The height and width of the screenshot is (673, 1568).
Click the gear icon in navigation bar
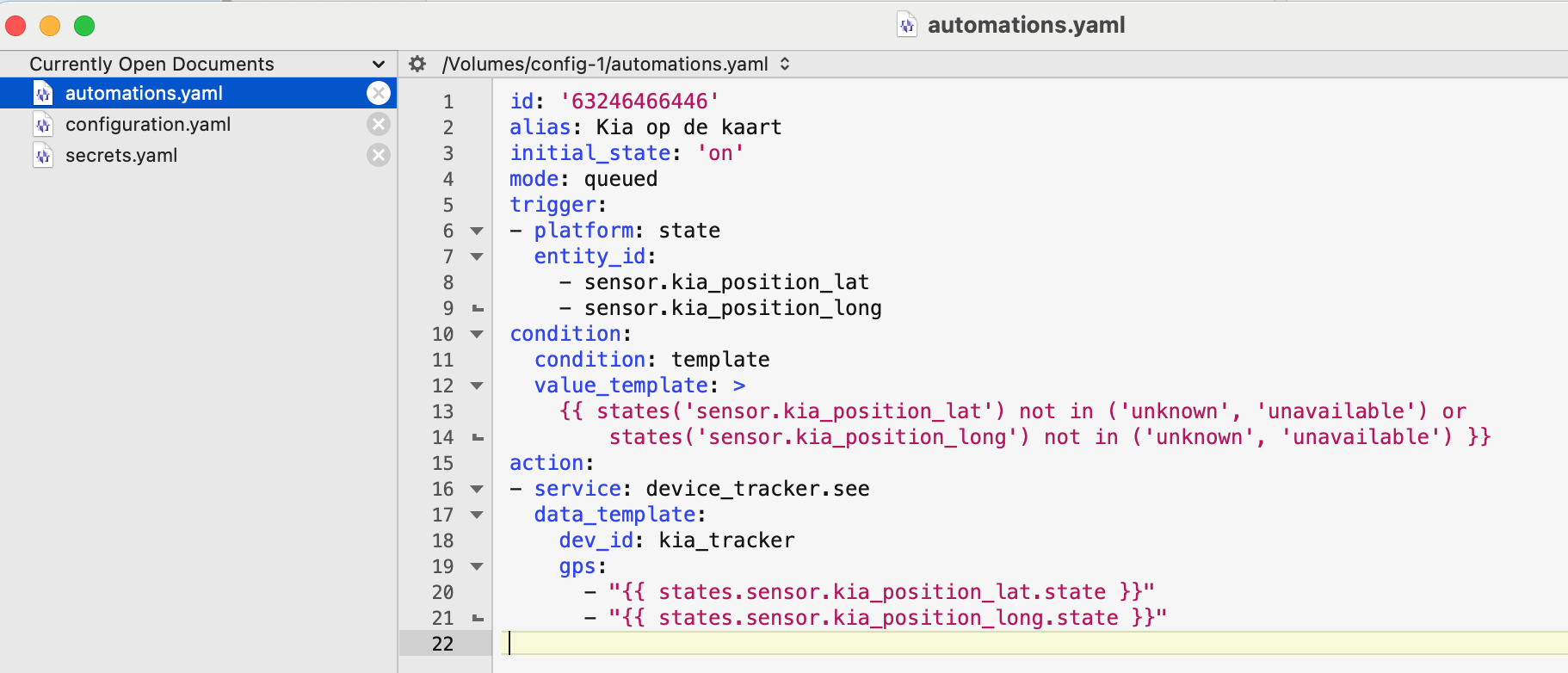(x=417, y=64)
